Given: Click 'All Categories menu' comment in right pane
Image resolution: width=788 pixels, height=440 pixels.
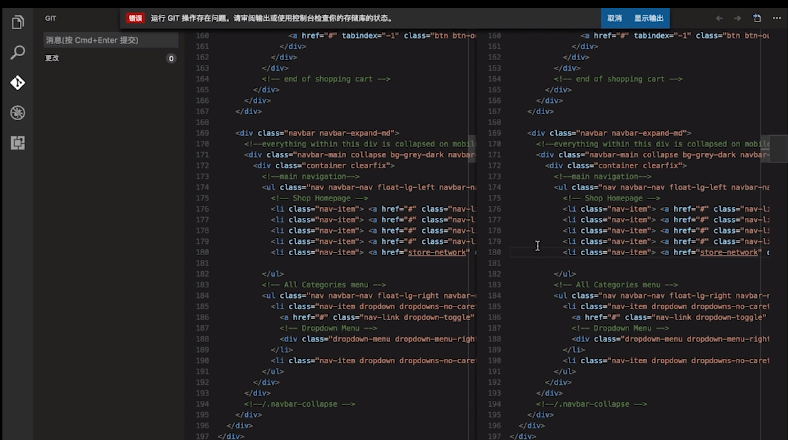Looking at the screenshot, I should [x=616, y=285].
